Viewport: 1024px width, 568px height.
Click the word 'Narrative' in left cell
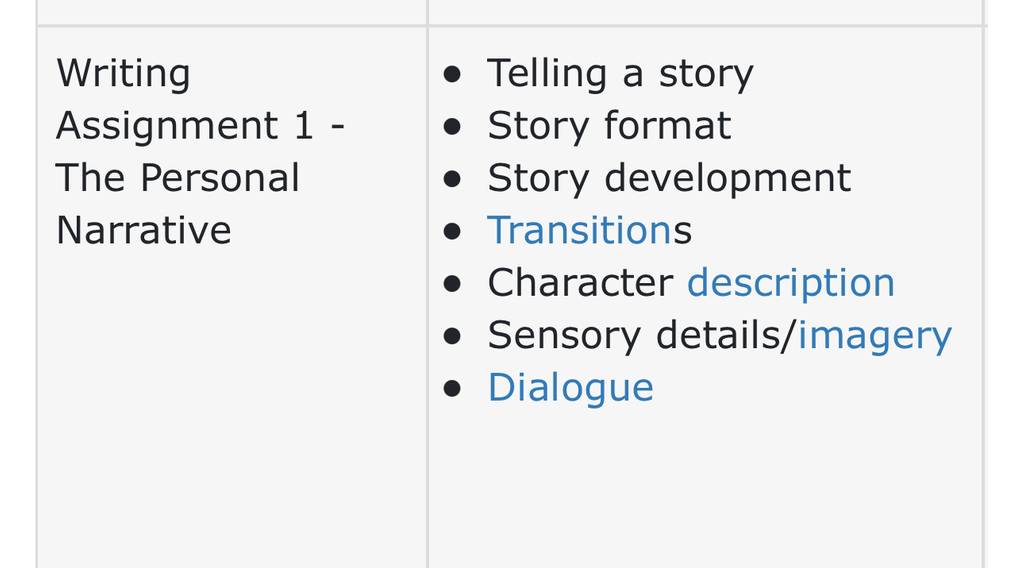click(144, 230)
